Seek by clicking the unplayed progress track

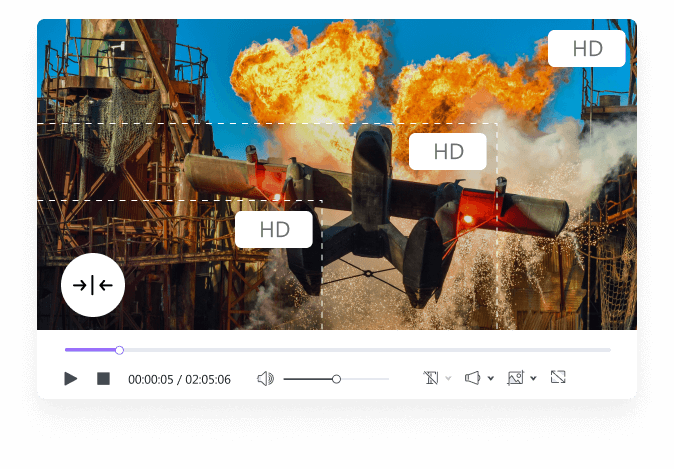367,350
